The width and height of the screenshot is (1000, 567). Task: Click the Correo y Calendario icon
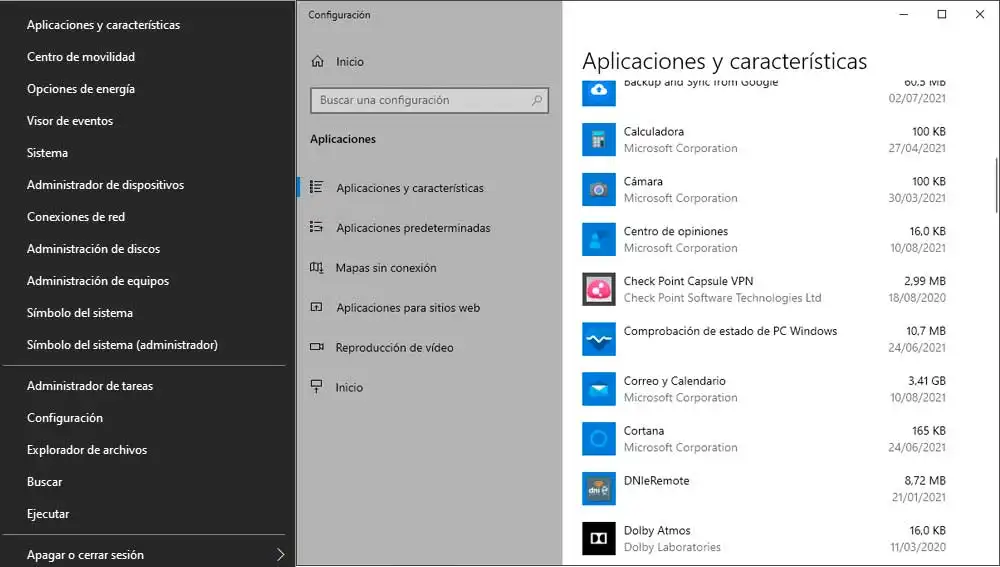click(598, 388)
